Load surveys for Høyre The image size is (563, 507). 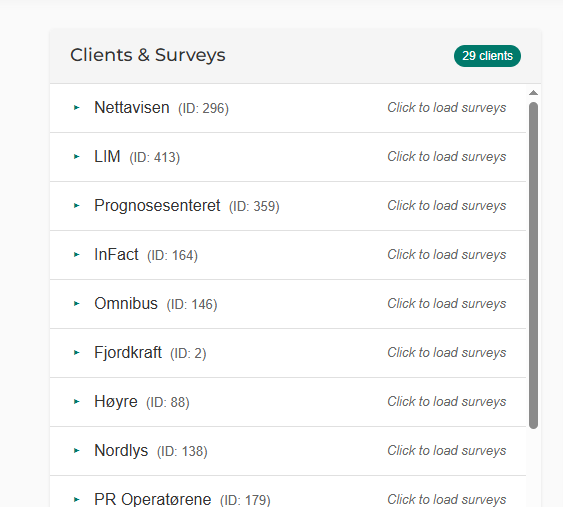446,402
